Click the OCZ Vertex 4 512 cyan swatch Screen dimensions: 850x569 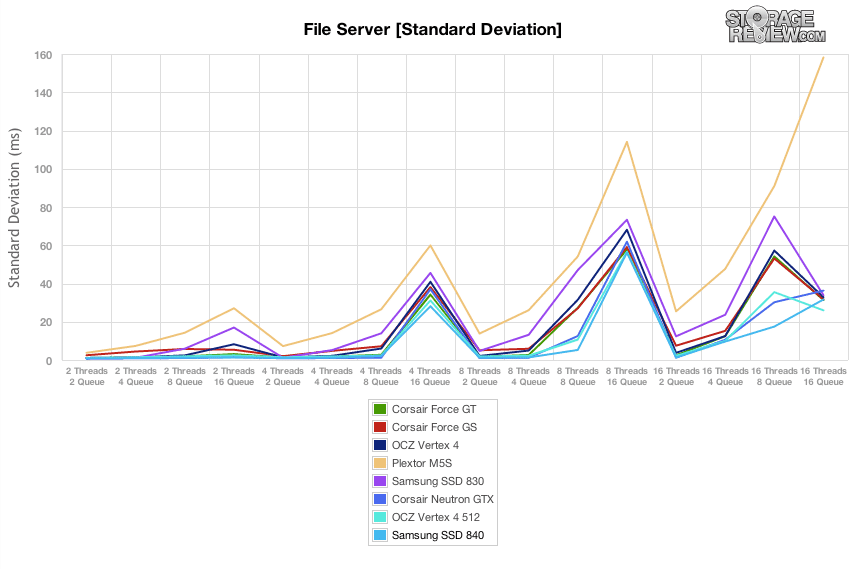click(380, 517)
